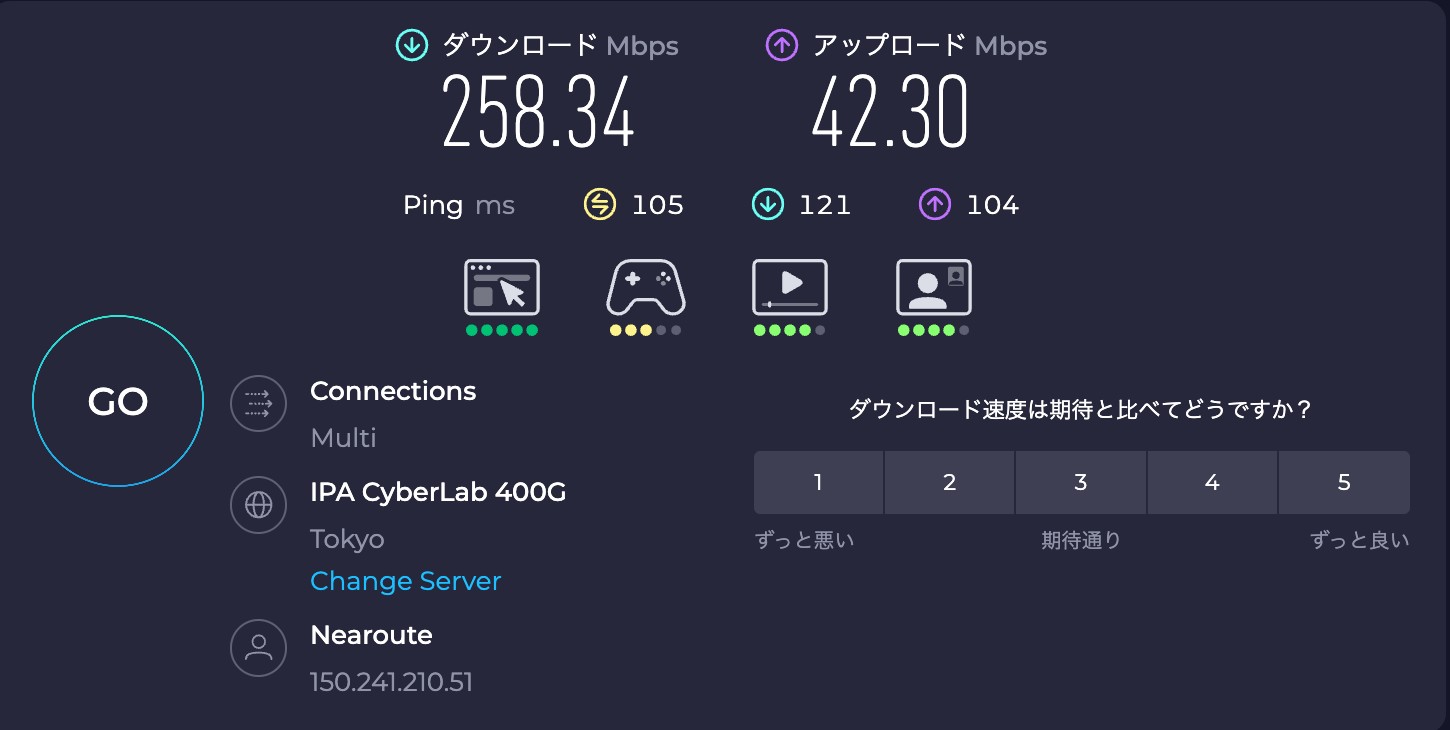Image resolution: width=1450 pixels, height=730 pixels.
Task: Click the upload arrow icon beside アップロード
Action: (781, 46)
